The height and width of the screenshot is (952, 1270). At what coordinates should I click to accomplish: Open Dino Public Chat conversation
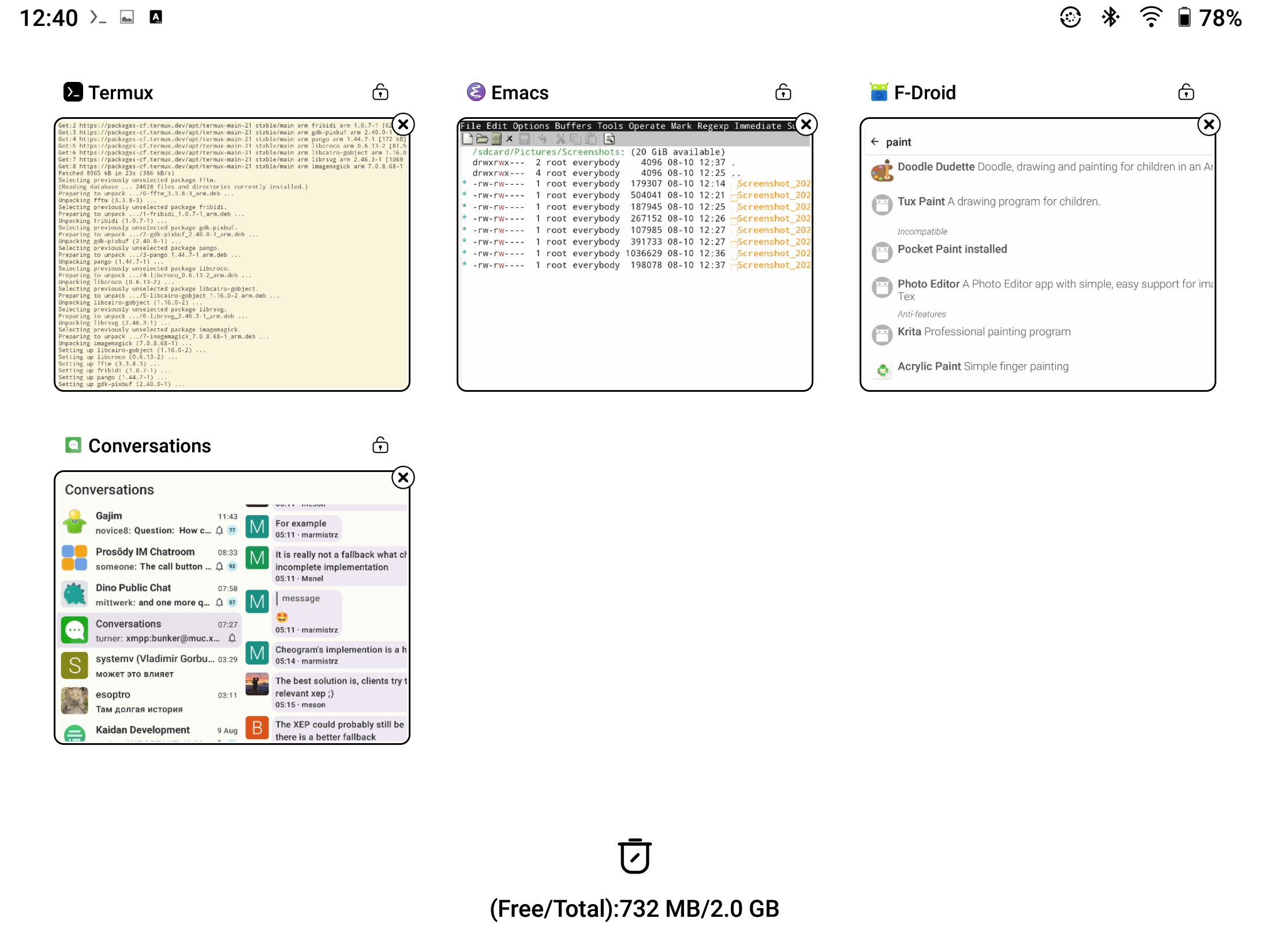click(150, 594)
